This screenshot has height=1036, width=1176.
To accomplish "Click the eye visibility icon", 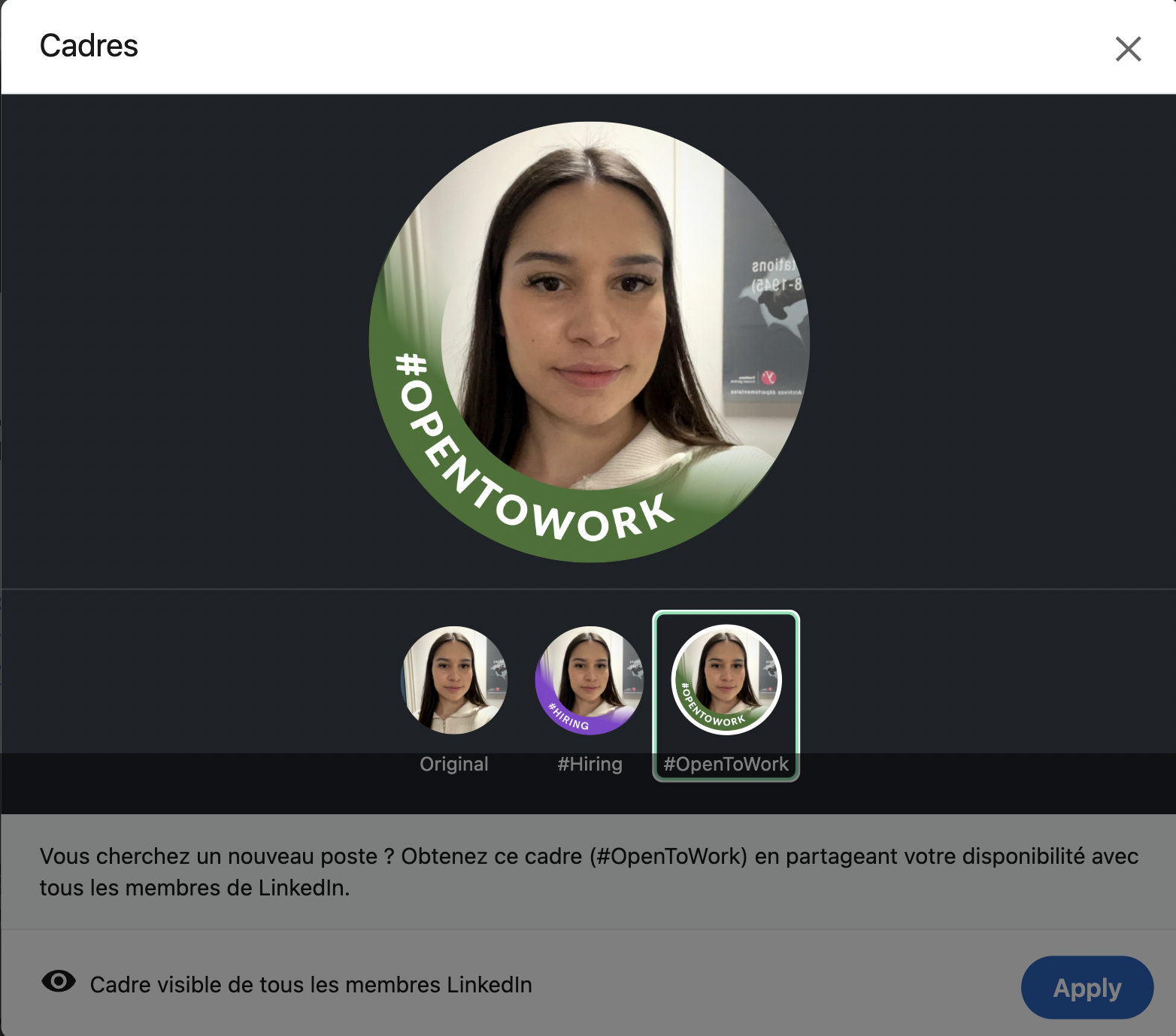I will pos(59,981).
